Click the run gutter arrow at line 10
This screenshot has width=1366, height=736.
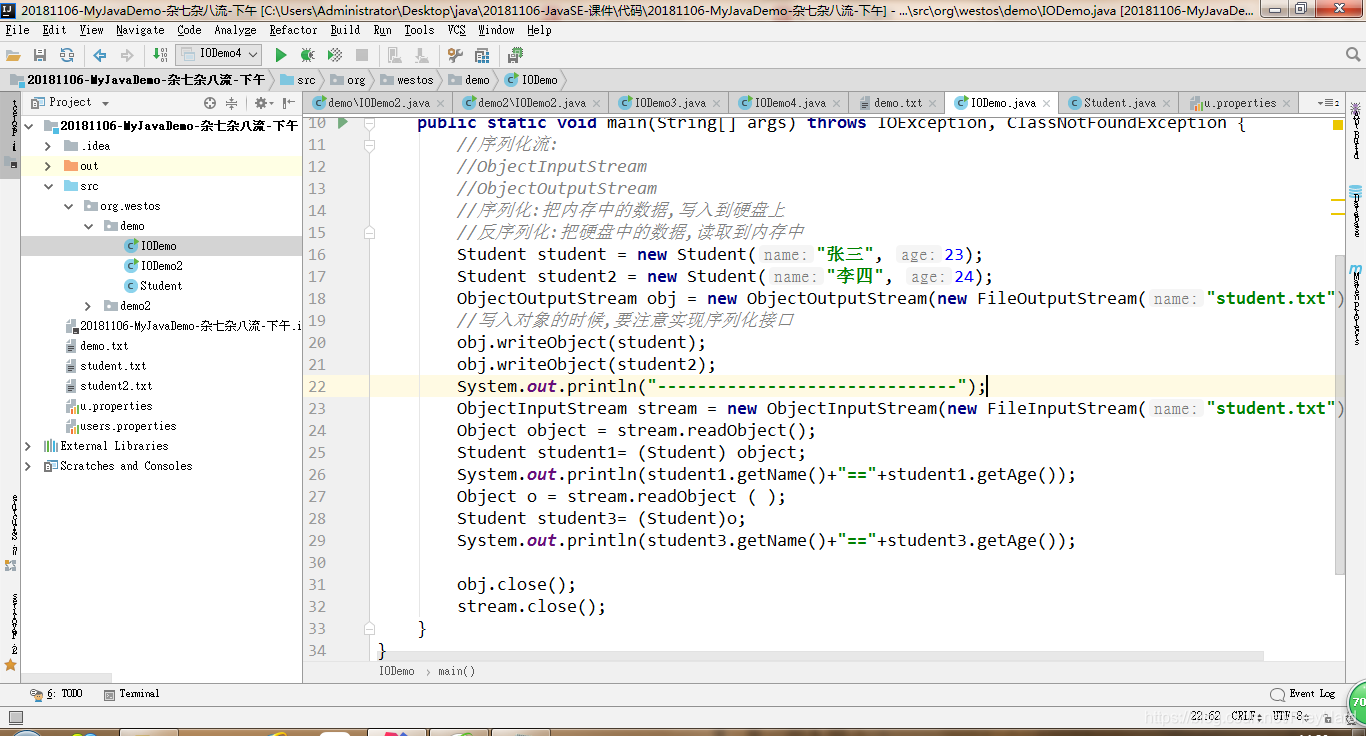click(342, 123)
